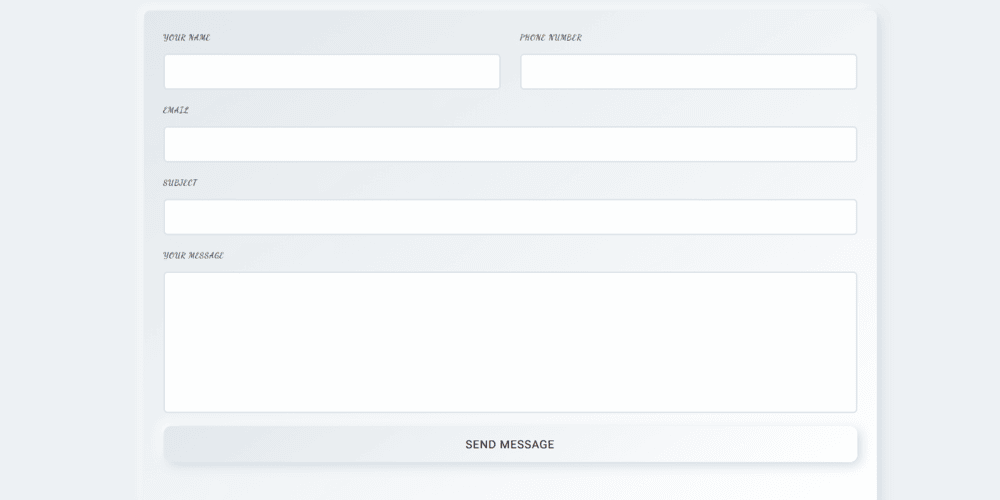Click the "Phone Number" label text
Image resolution: width=1000 pixels, height=500 pixels.
(x=550, y=38)
